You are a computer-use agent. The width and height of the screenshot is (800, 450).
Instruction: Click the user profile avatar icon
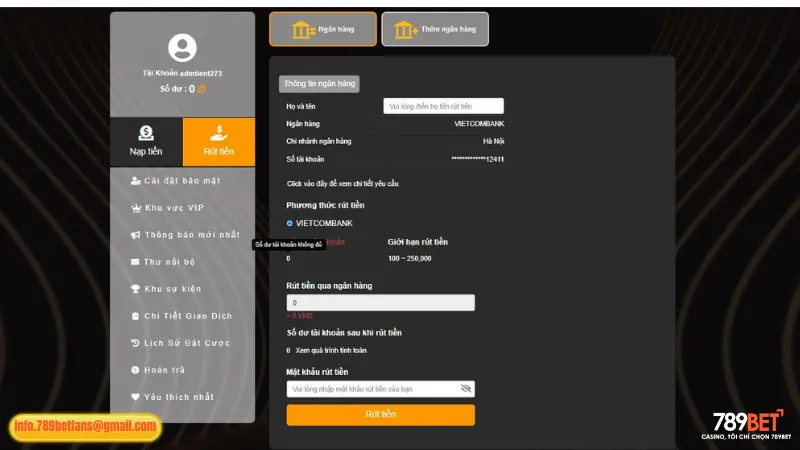pyautogui.click(x=182, y=47)
